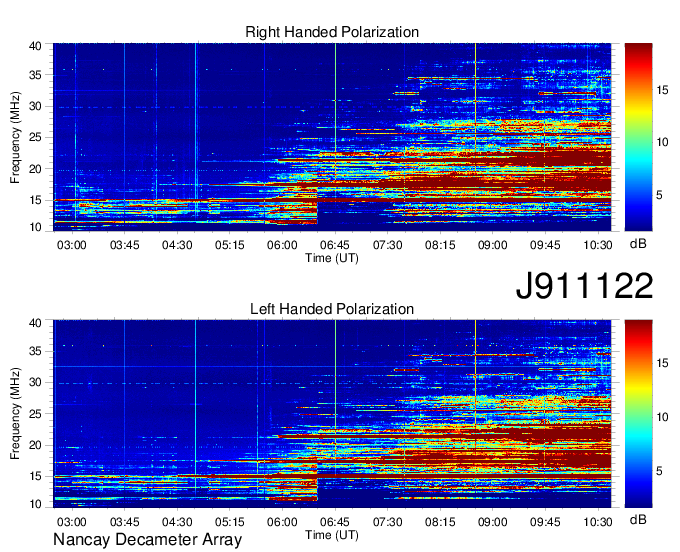The height and width of the screenshot is (552, 680).
Task: Click the Right Handed plot's "06:45" time tick
Action: [335, 245]
